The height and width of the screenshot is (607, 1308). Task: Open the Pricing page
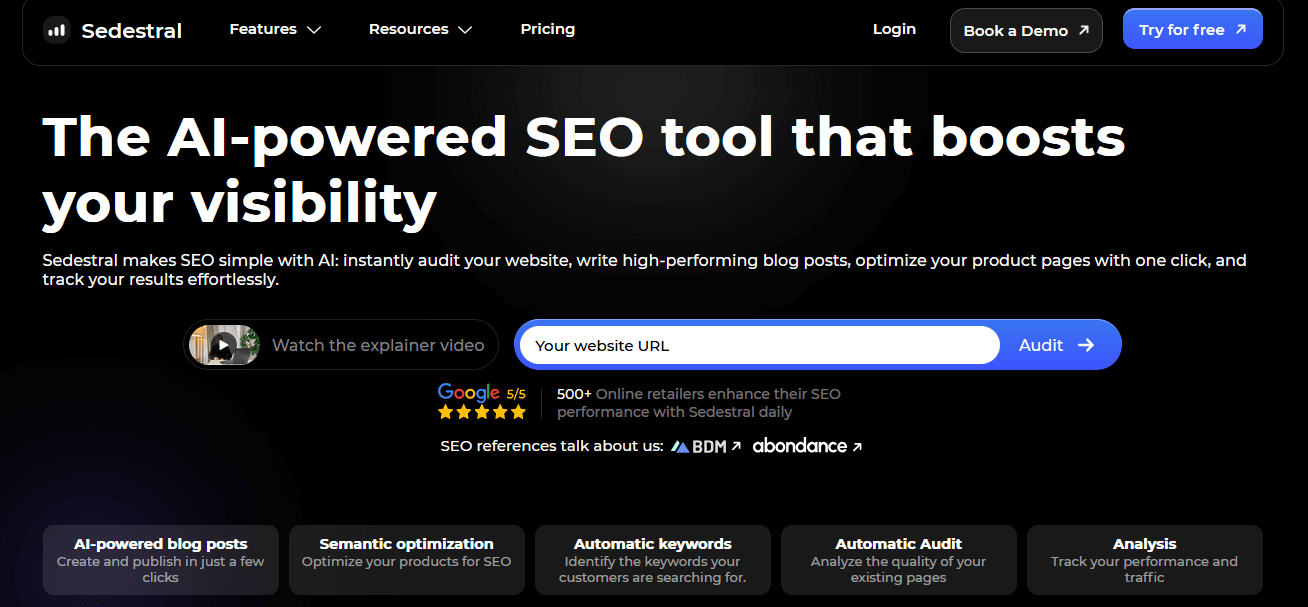point(548,30)
